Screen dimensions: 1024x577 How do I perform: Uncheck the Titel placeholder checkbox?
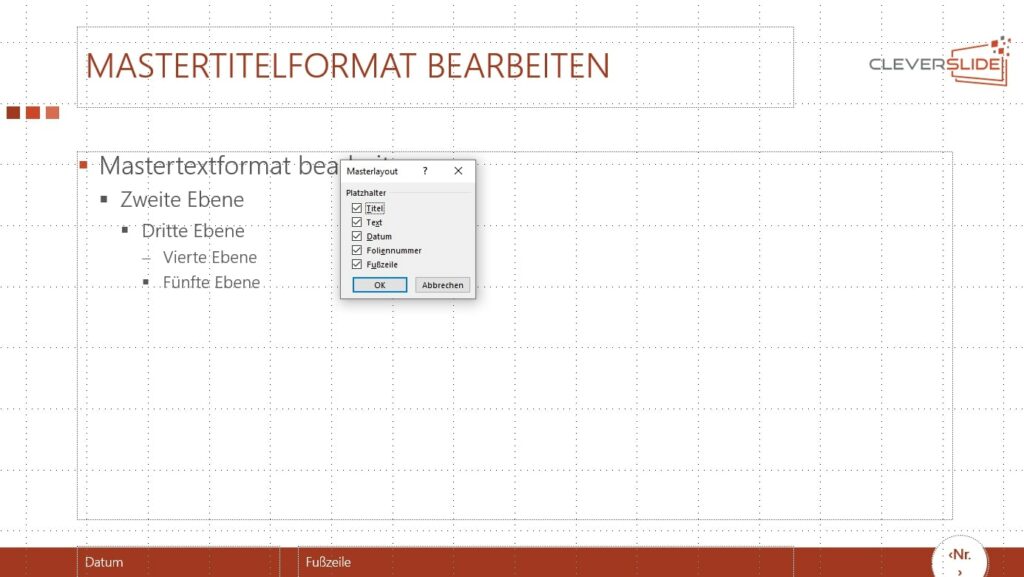[357, 208]
